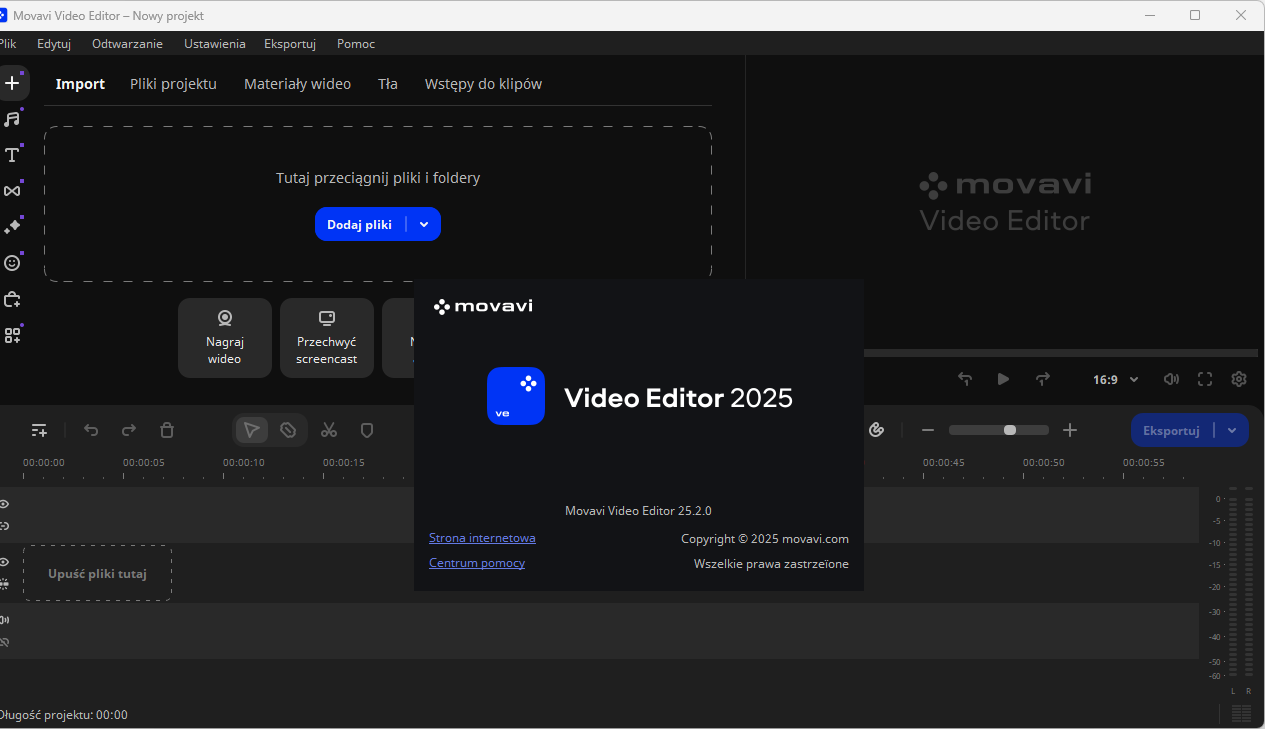Open player settings gear icon

click(x=1239, y=379)
